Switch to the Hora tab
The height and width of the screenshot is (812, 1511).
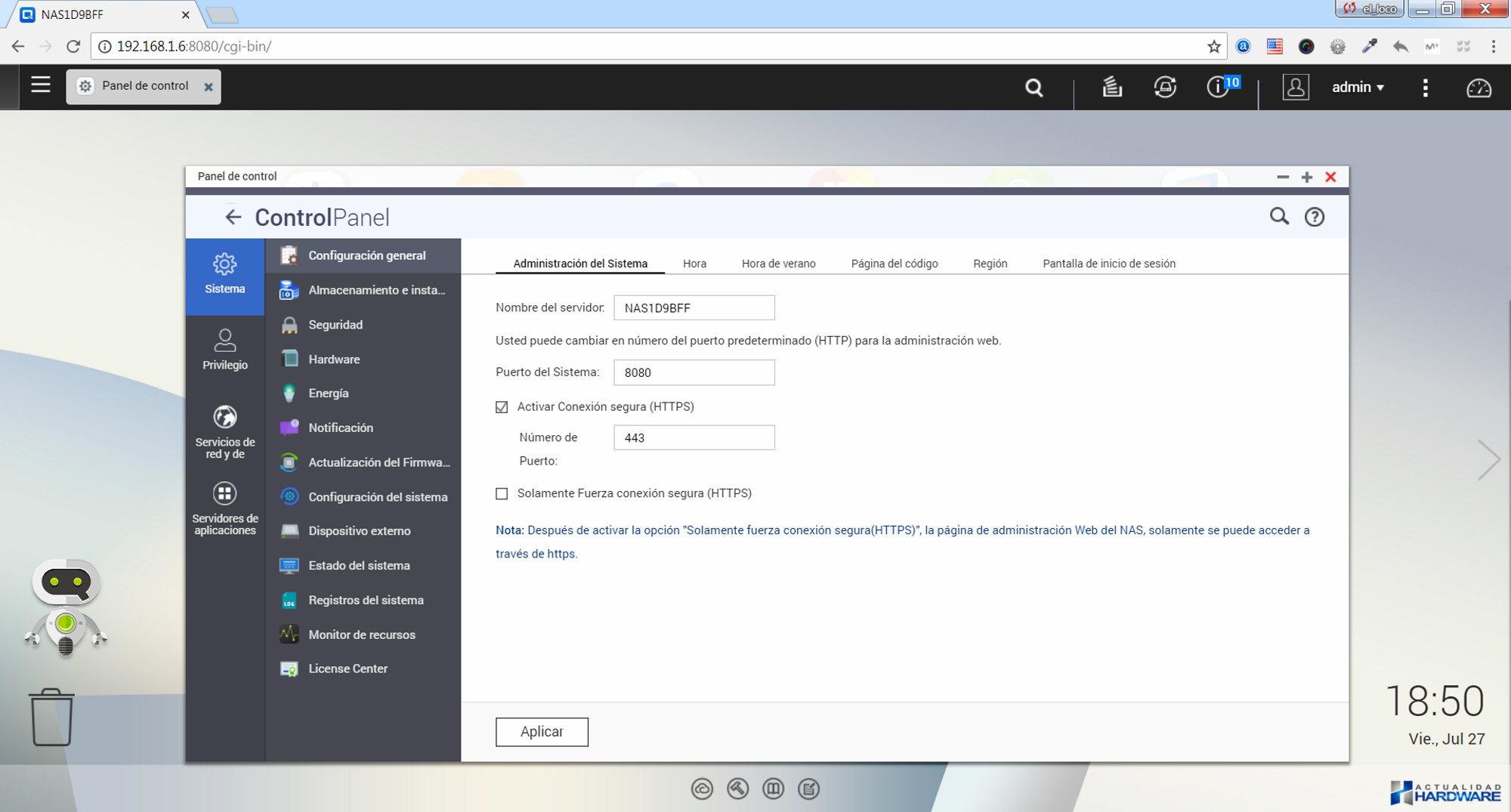click(694, 264)
